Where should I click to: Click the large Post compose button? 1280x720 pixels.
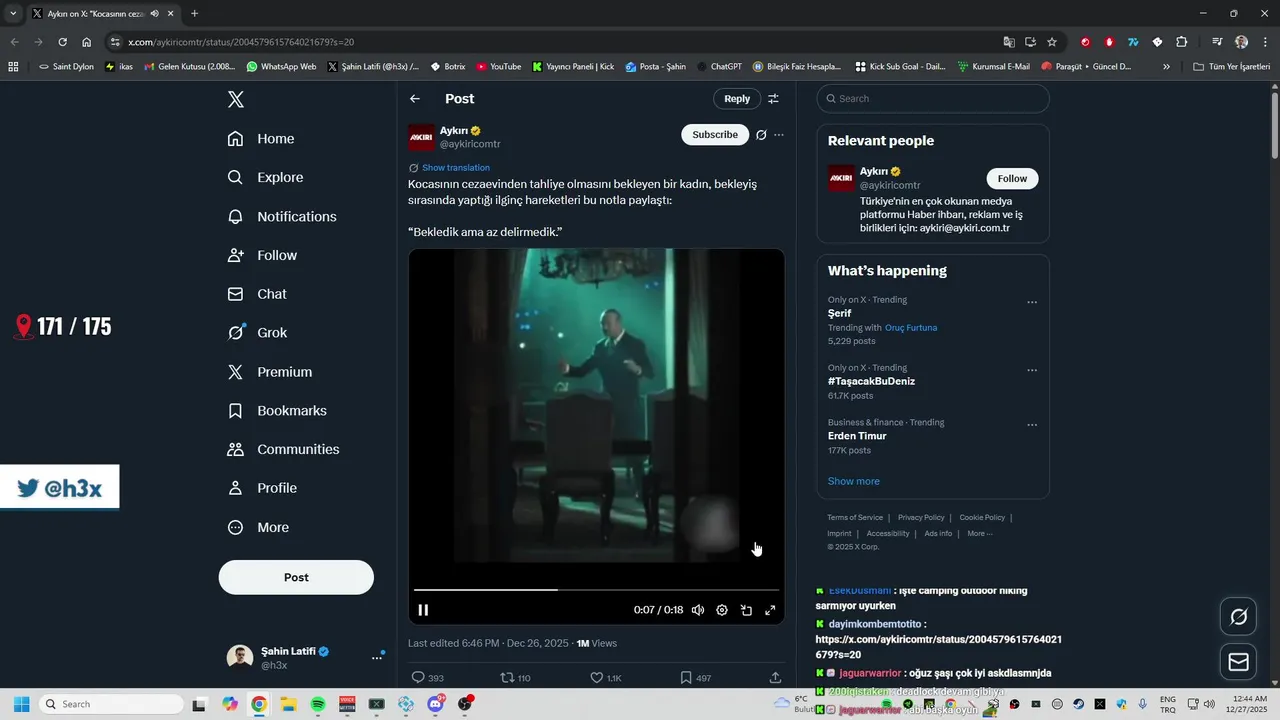pos(296,577)
